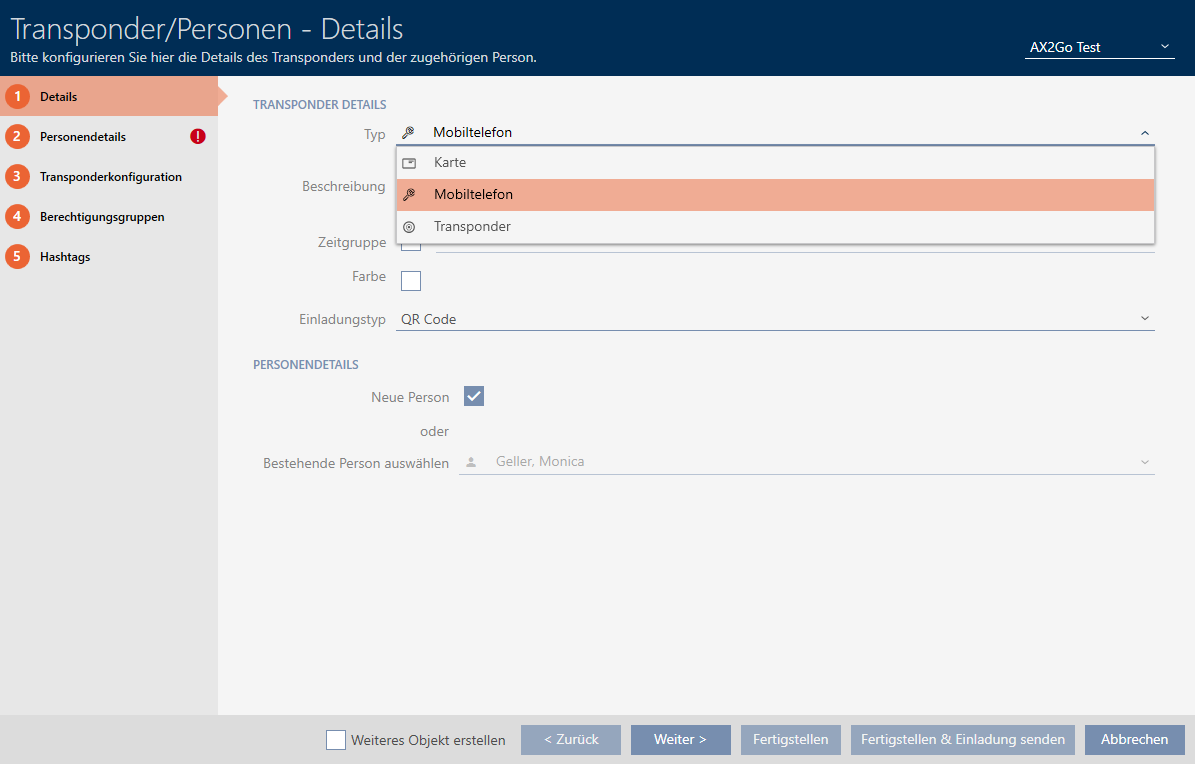Click the red warning icon beside Personendetails
The width and height of the screenshot is (1195, 764).
198,137
